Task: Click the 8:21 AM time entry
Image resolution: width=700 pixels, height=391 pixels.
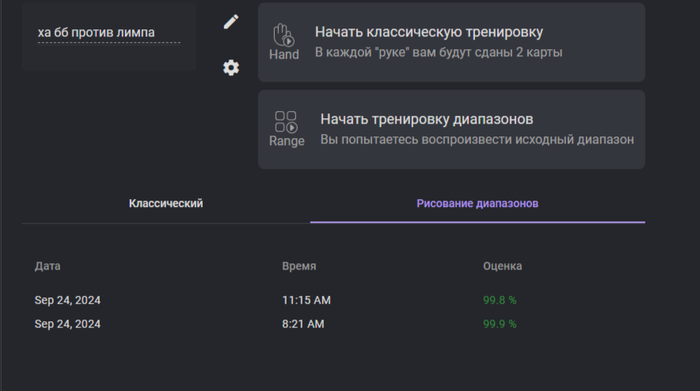Action: tap(303, 324)
